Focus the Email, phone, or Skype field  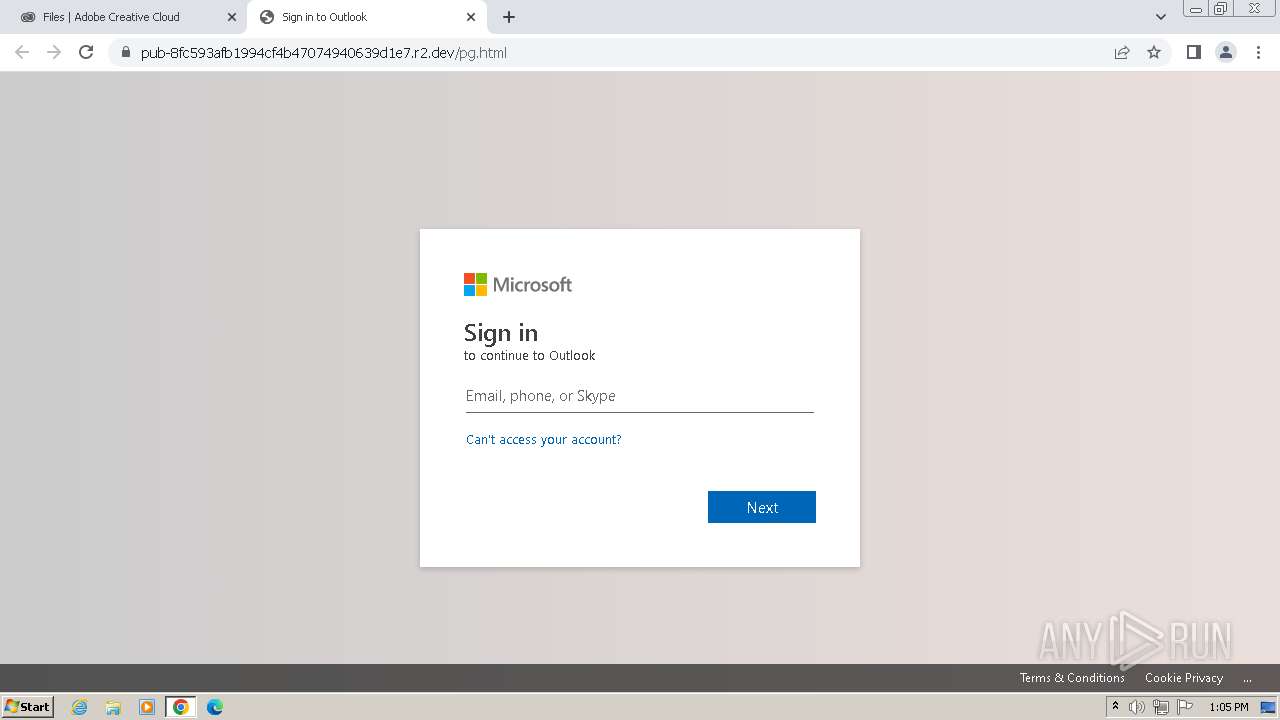[640, 396]
